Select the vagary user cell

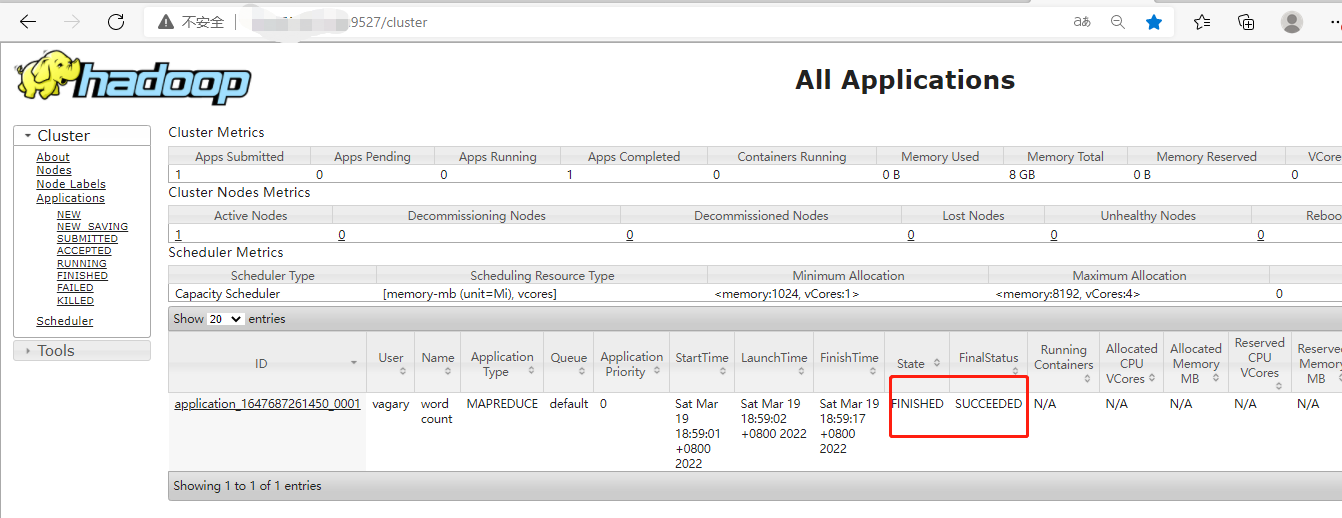coord(391,404)
